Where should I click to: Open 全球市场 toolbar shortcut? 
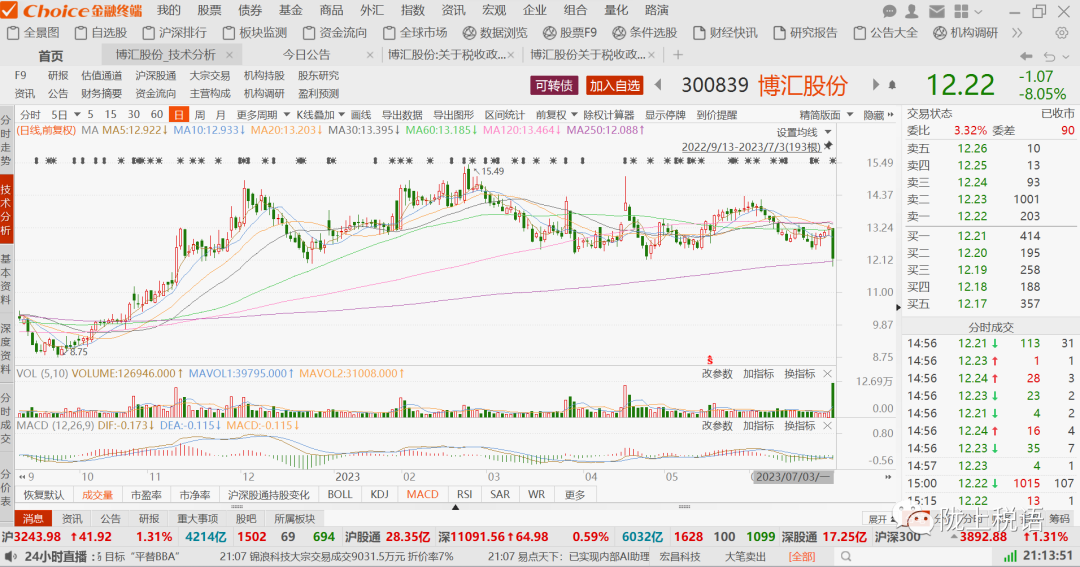(416, 32)
